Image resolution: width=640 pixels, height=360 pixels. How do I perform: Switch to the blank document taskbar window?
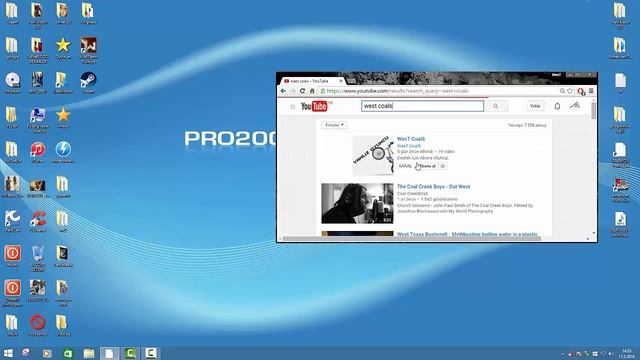[109, 353]
